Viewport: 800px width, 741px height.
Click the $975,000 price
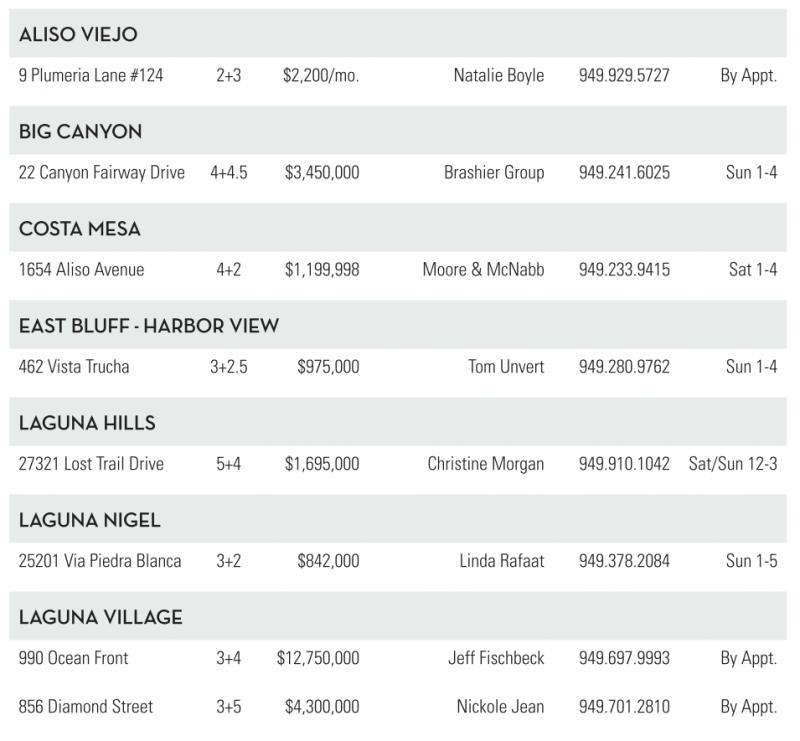(328, 367)
